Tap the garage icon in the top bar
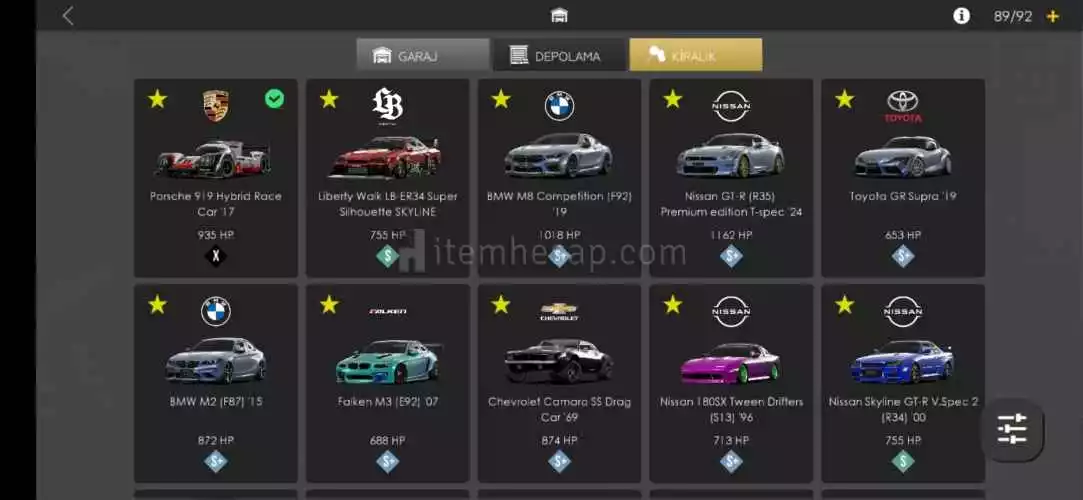 pos(559,15)
